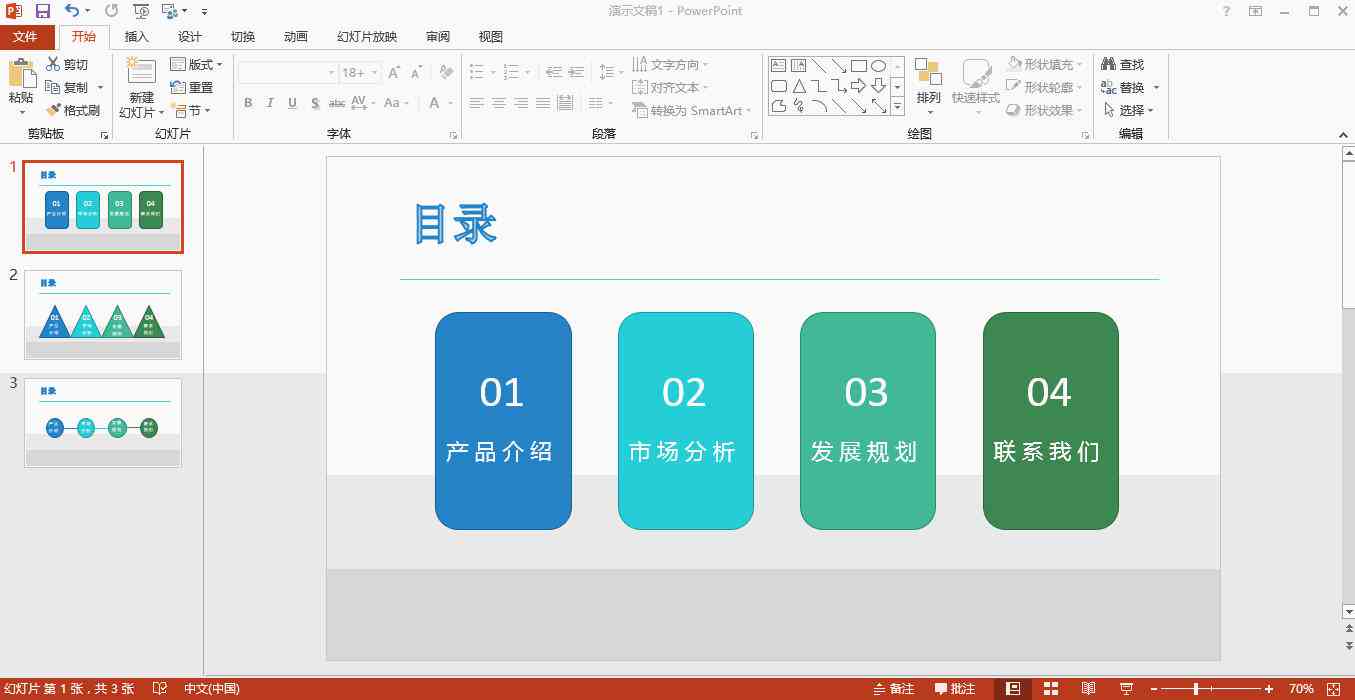
Task: Click the zoom out minus button
Action: point(1153,689)
